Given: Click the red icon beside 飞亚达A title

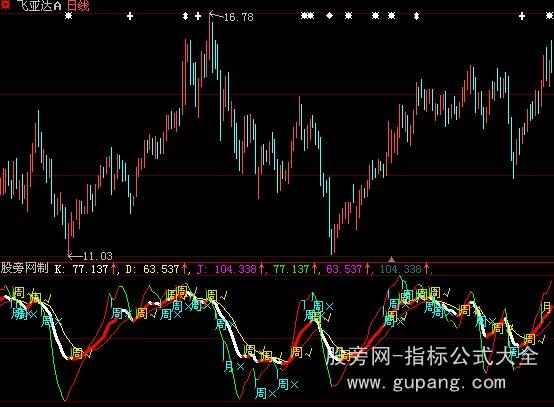Looking at the screenshot, I should (5, 4).
